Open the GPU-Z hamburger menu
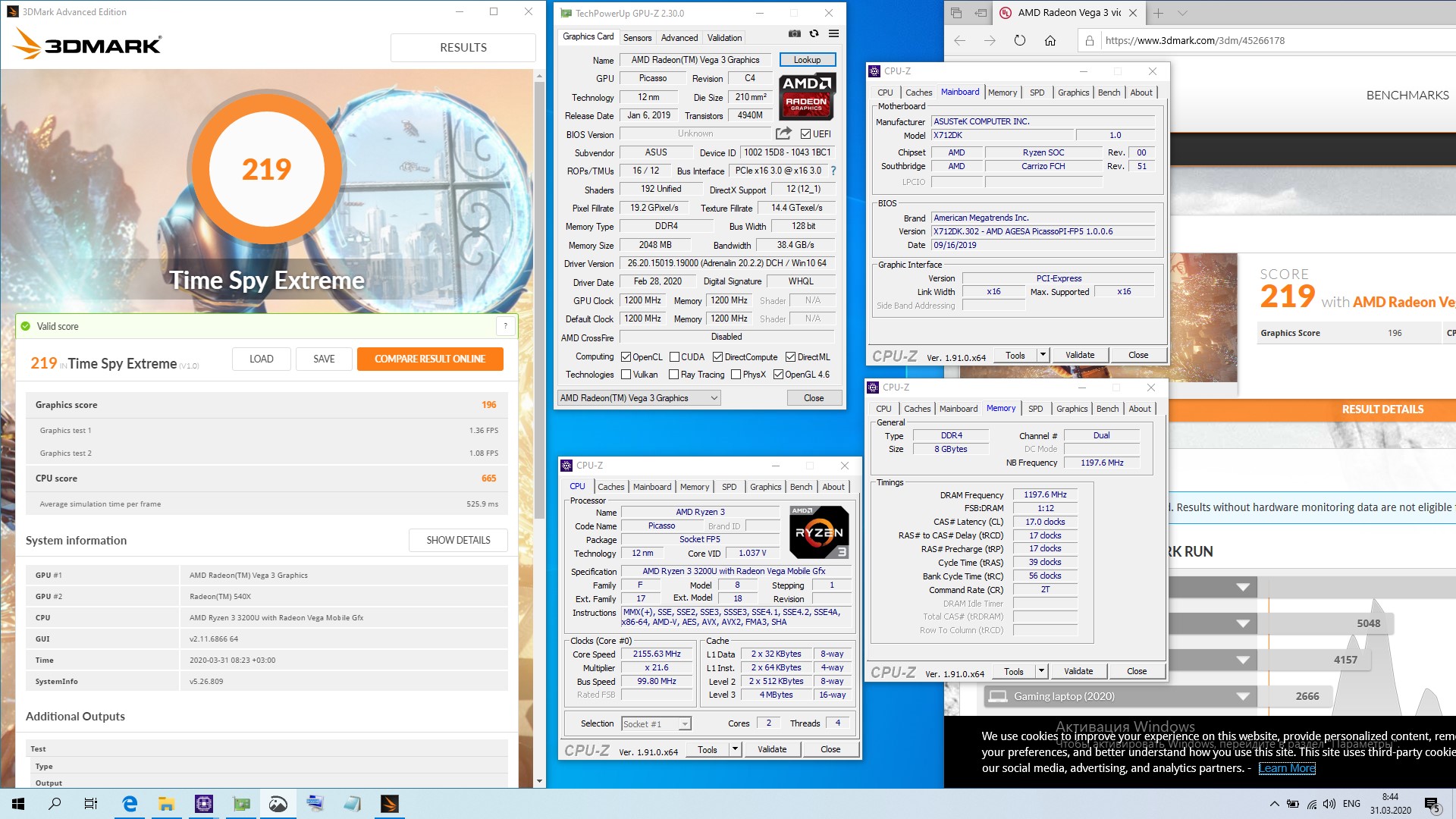This screenshot has height=819, width=1456. tap(833, 33)
